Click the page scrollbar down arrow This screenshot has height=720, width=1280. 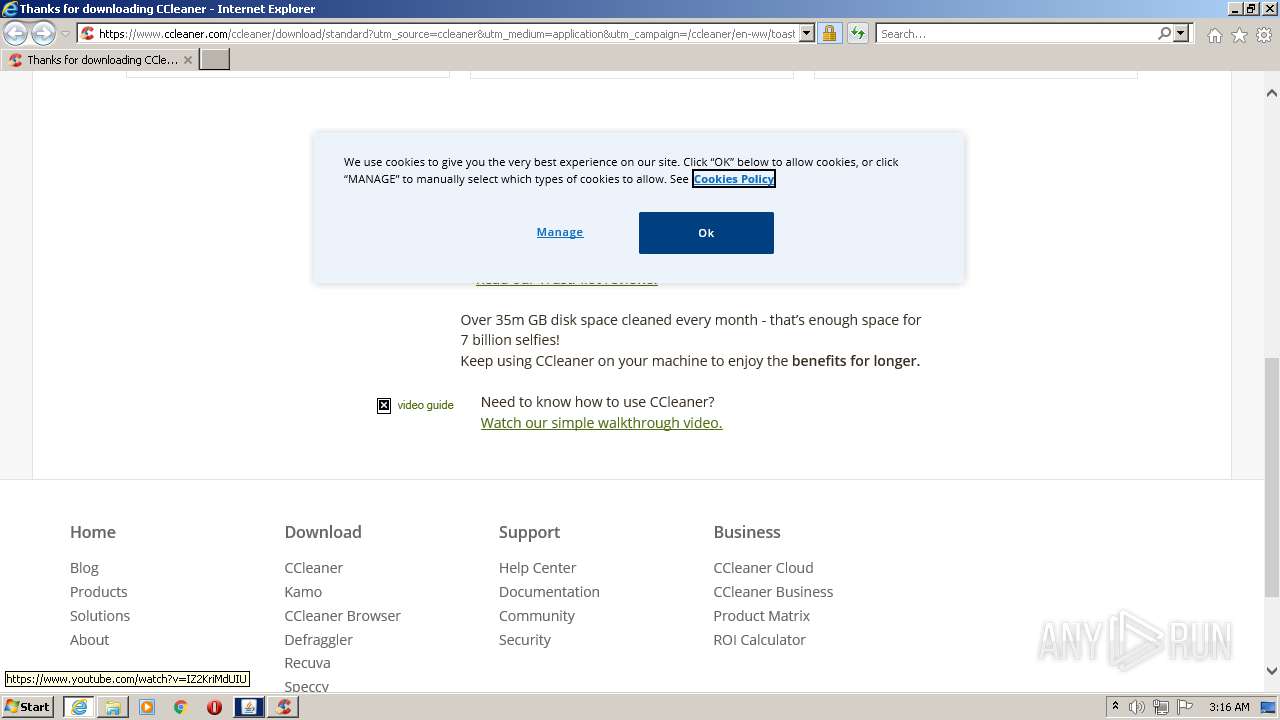pos(1272,671)
